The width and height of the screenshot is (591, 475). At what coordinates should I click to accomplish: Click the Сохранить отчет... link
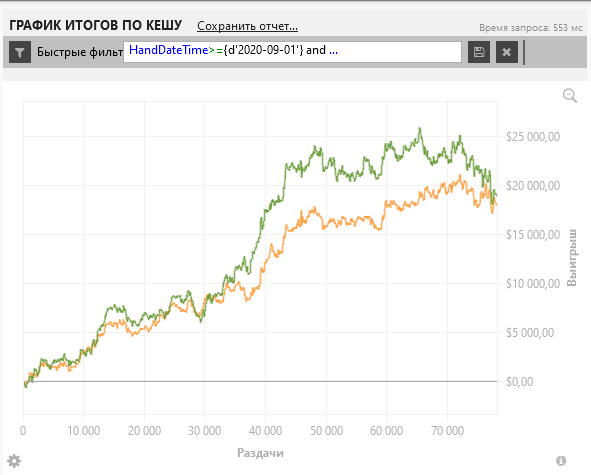point(247,26)
